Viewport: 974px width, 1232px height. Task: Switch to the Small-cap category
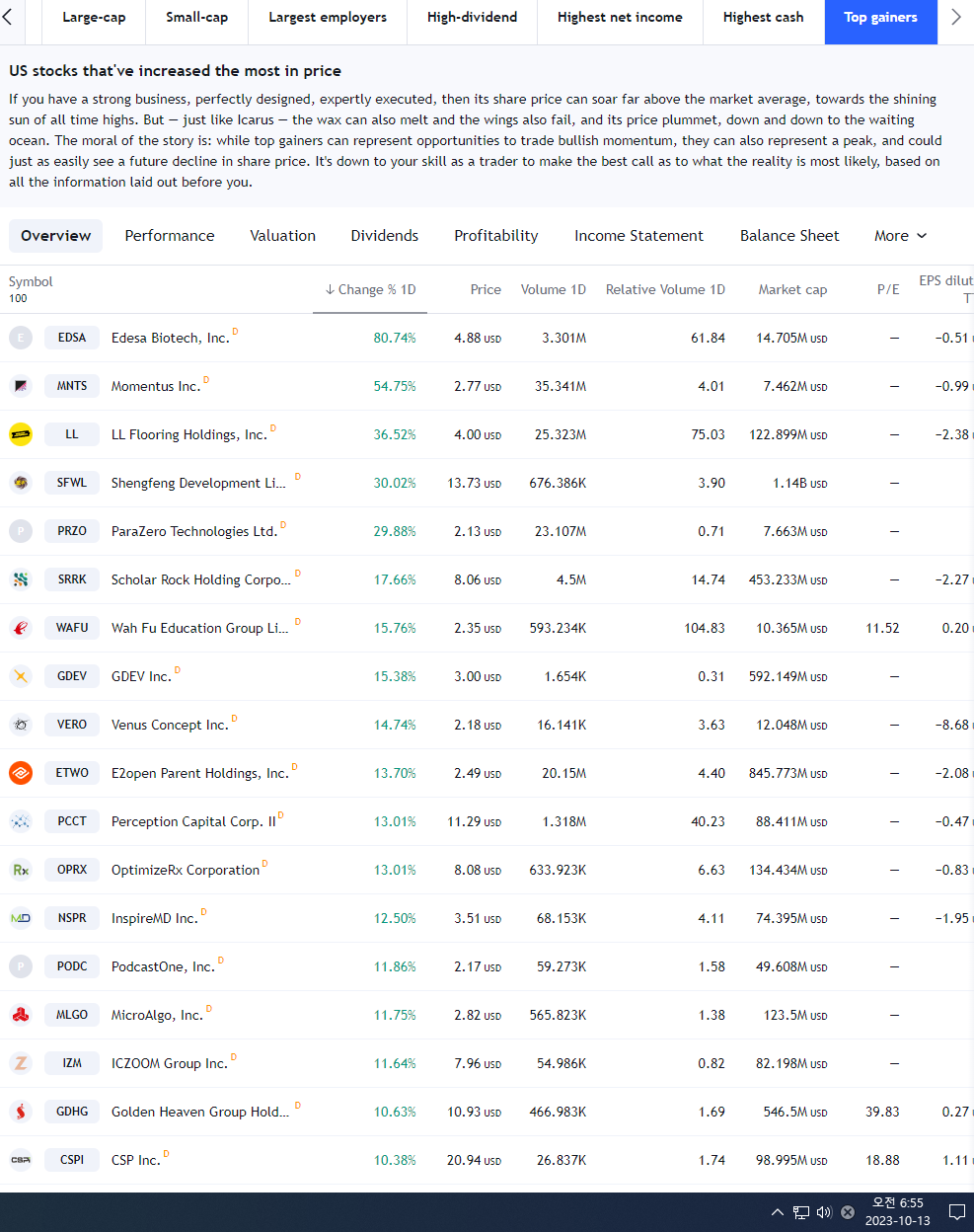pyautogui.click(x=196, y=18)
